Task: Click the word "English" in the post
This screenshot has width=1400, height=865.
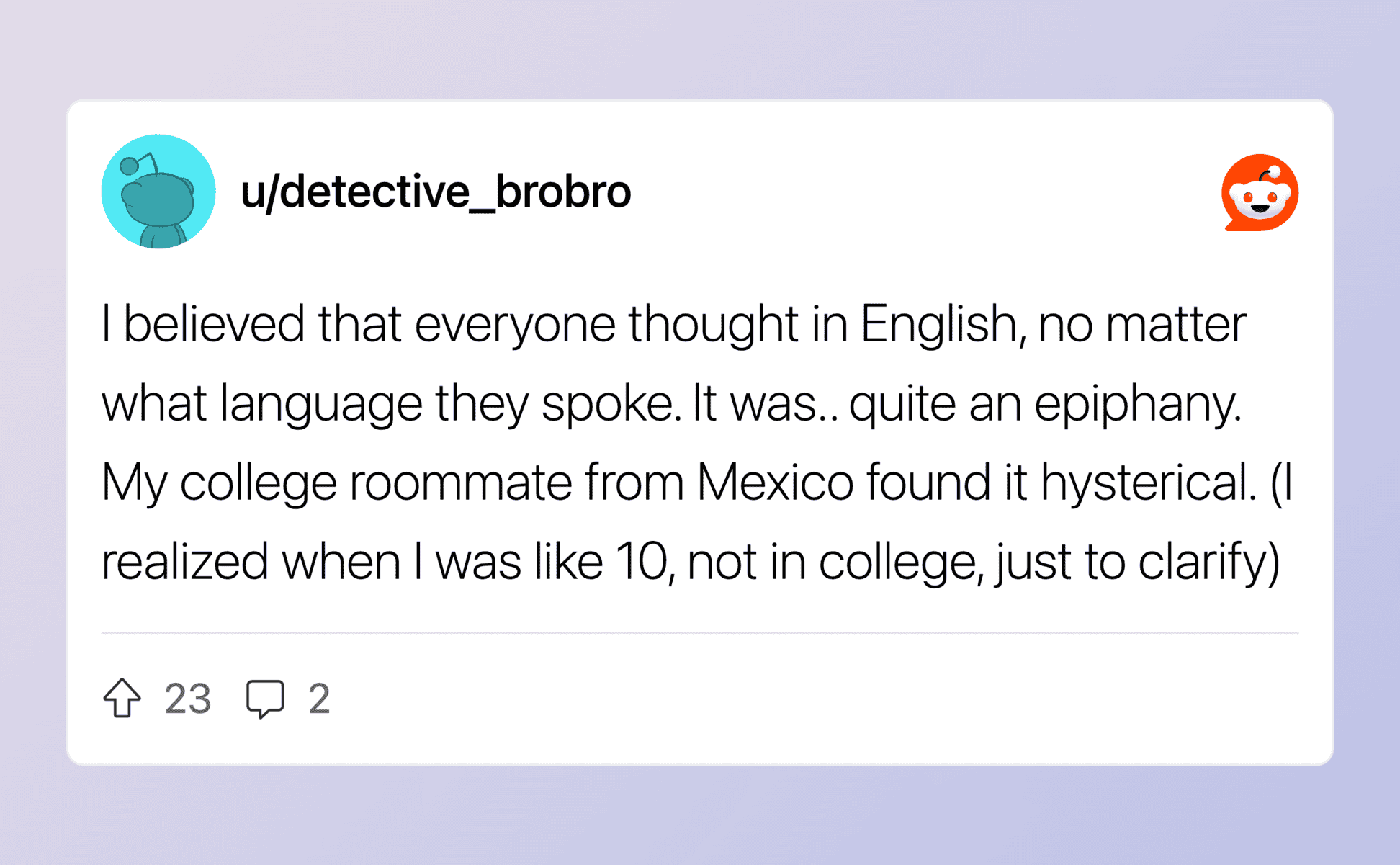Action: (x=938, y=325)
